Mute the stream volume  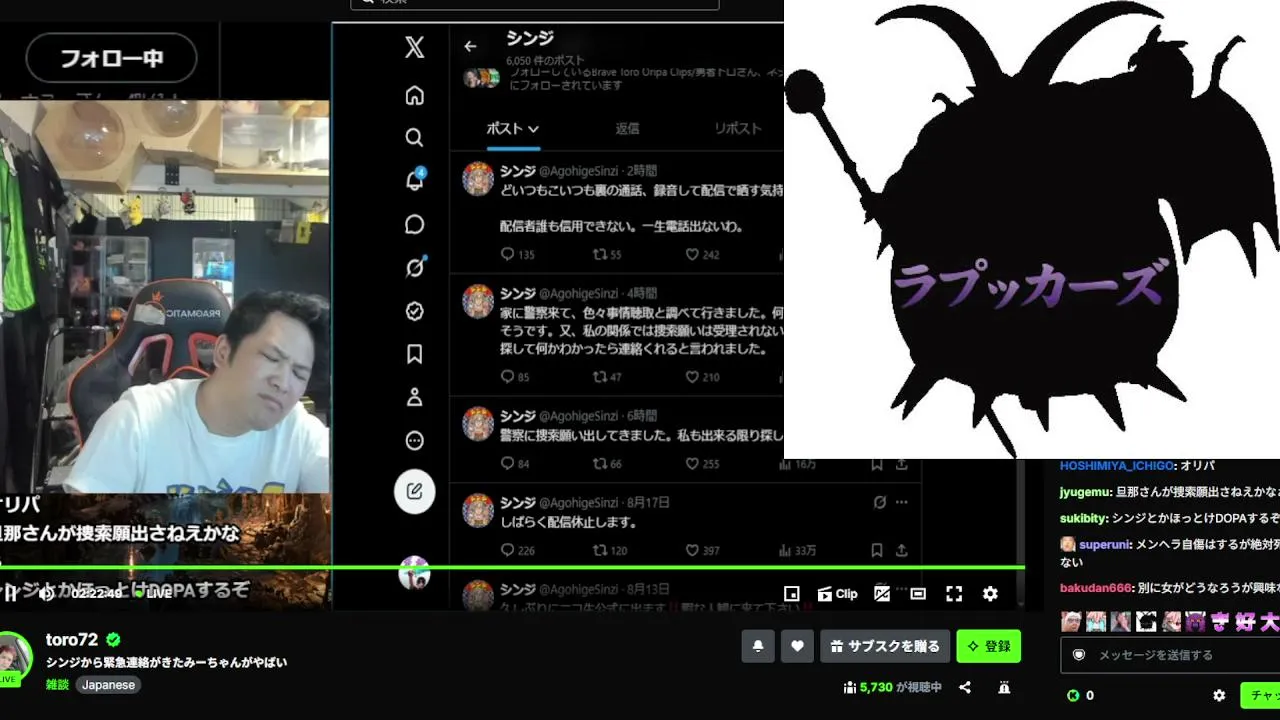click(x=46, y=594)
